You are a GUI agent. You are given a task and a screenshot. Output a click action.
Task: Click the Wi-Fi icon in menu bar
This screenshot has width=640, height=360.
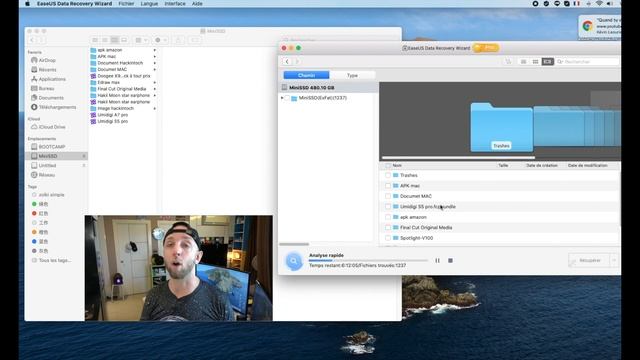(x=599, y=4)
